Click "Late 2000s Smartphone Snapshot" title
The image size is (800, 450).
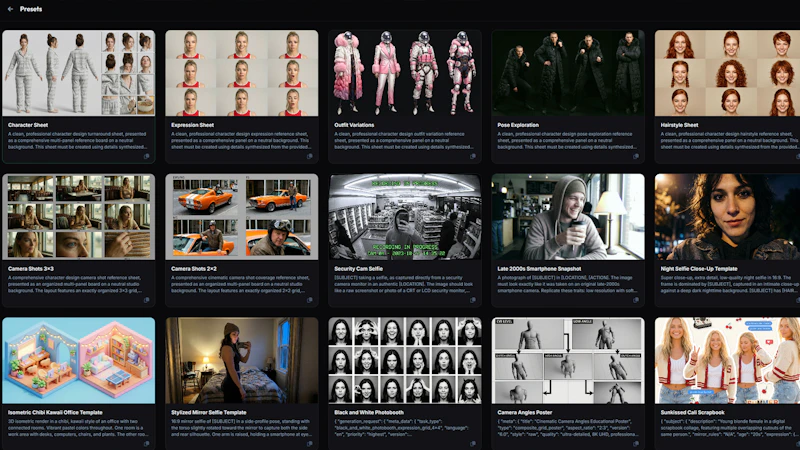click(x=539, y=269)
